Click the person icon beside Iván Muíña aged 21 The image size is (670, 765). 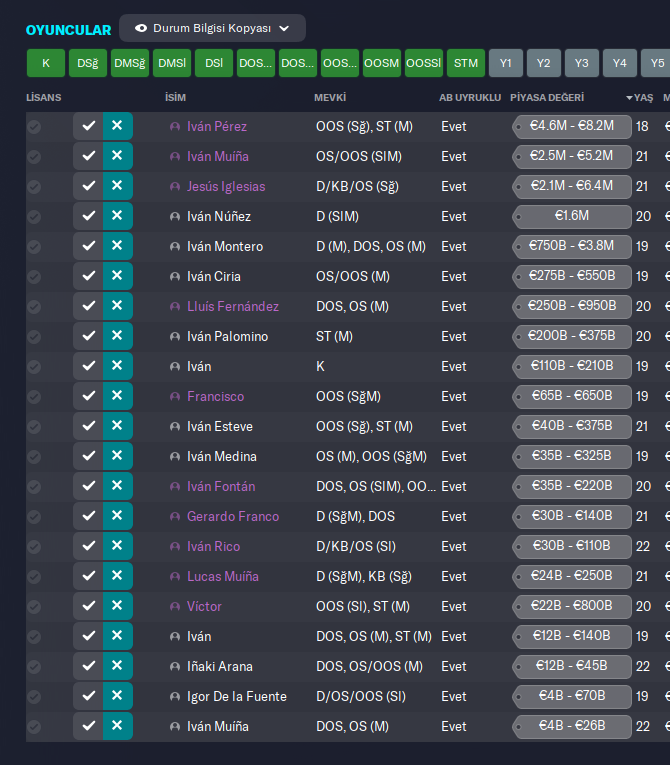pos(175,157)
